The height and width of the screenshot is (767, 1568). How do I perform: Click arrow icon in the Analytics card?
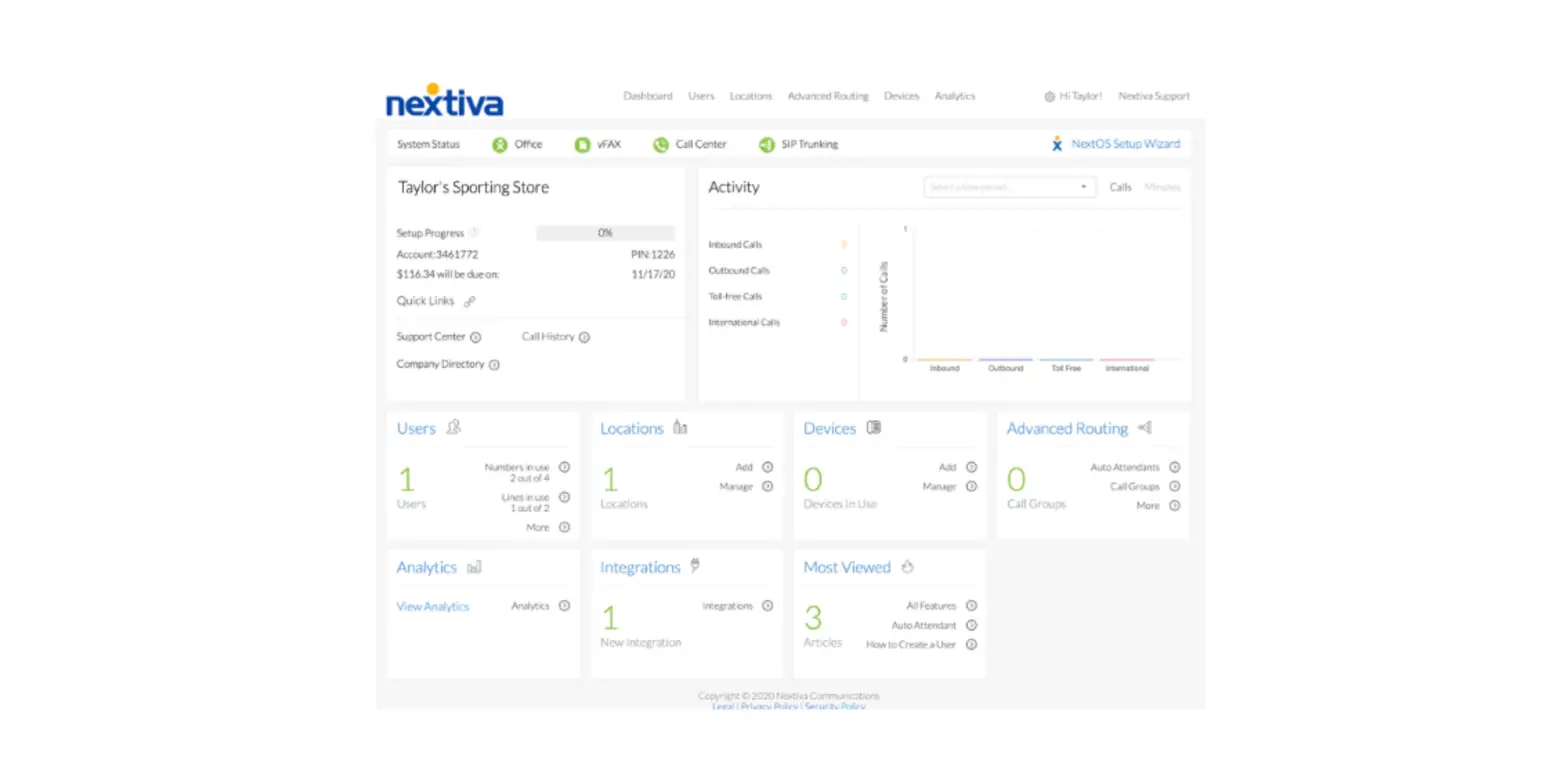(x=565, y=606)
